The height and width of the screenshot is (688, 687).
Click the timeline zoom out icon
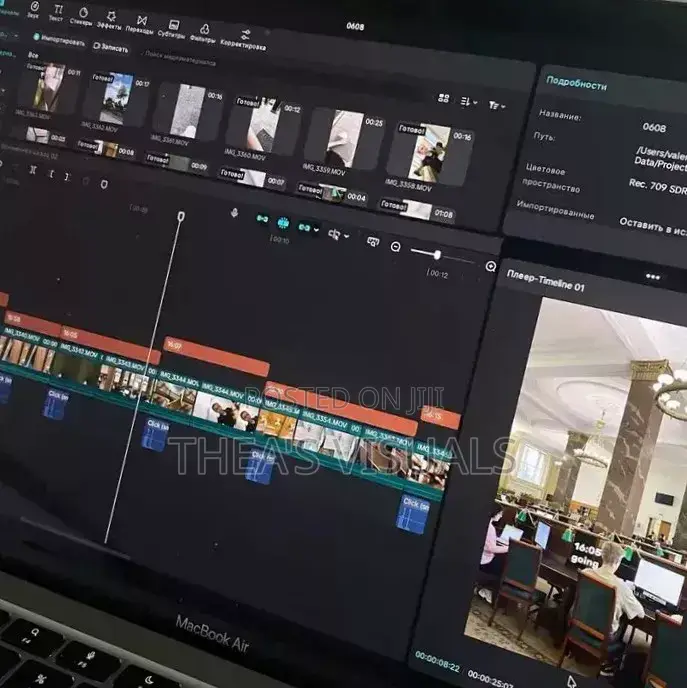395,247
